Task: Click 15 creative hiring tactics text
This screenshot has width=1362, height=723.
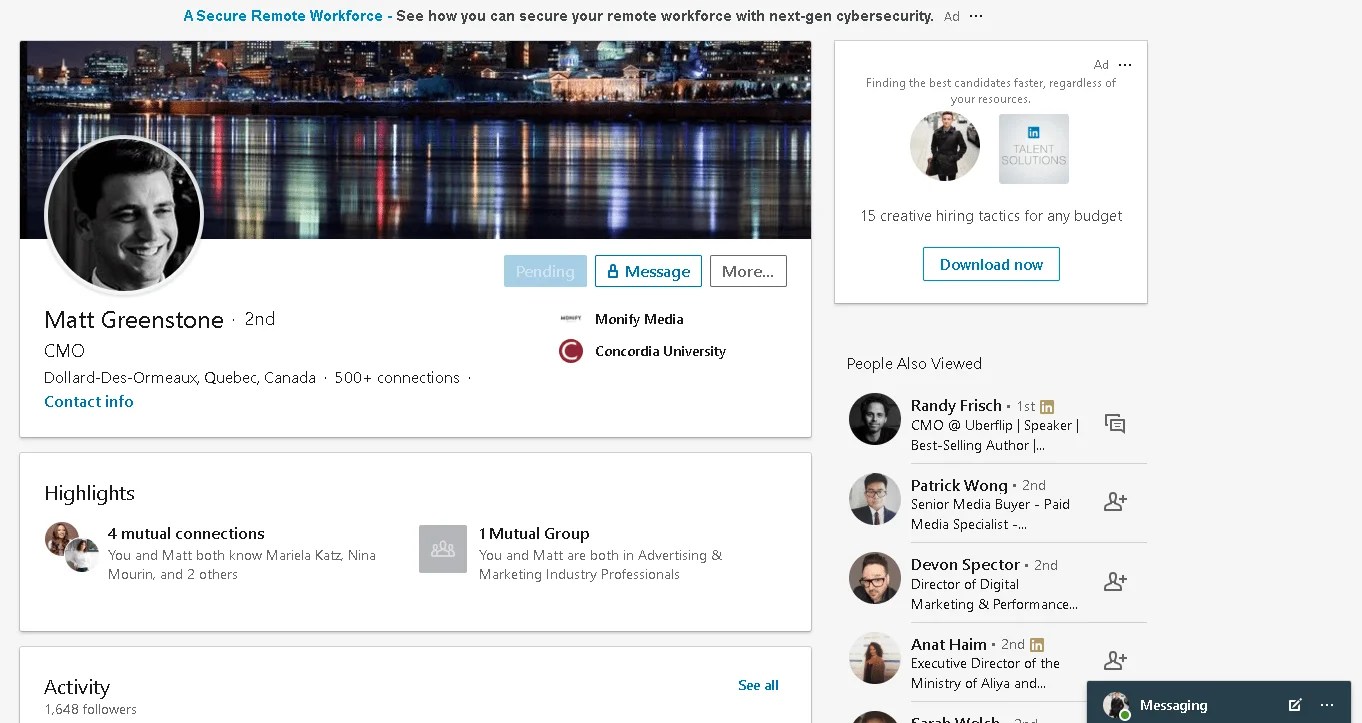Action: [x=991, y=216]
